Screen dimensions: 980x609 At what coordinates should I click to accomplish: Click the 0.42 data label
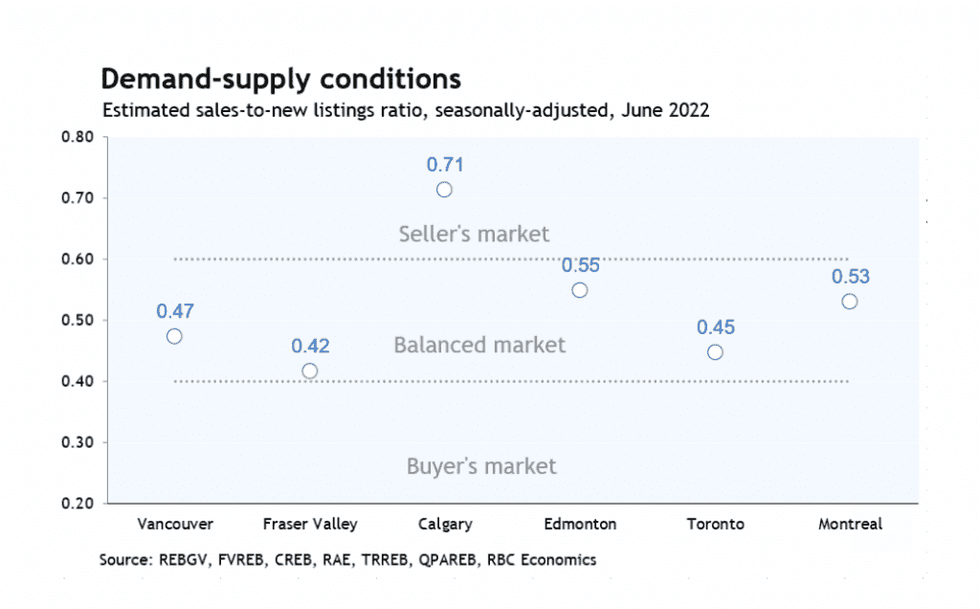tap(310, 347)
